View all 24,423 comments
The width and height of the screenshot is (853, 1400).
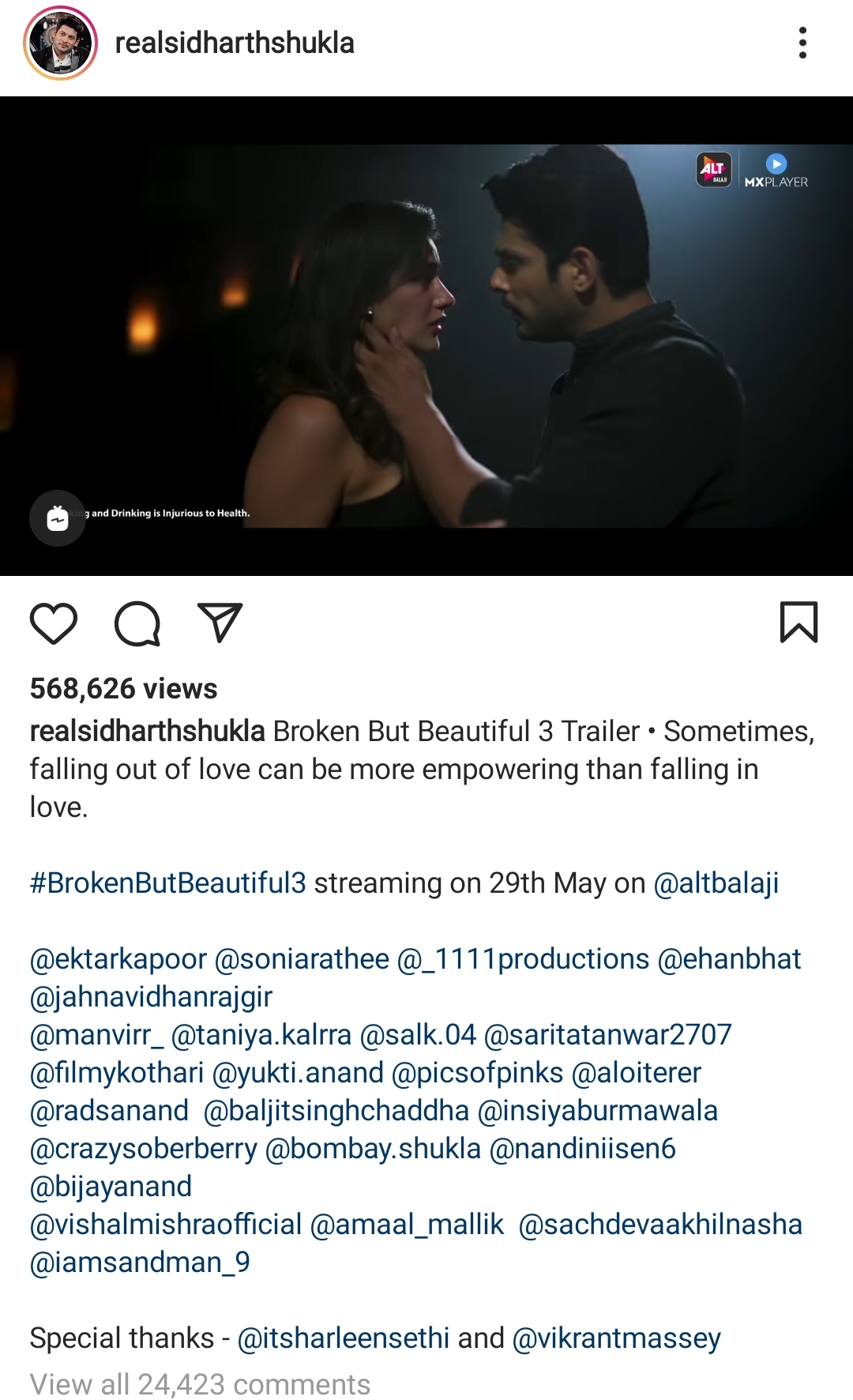[x=200, y=1384]
